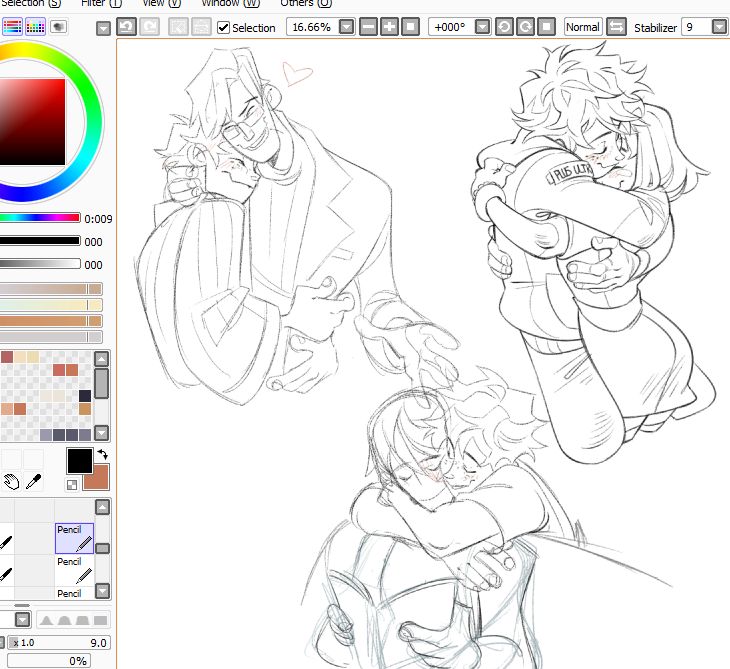Click the first tan color mixer bar
Image resolution: width=730 pixels, height=669 pixels.
[51, 289]
